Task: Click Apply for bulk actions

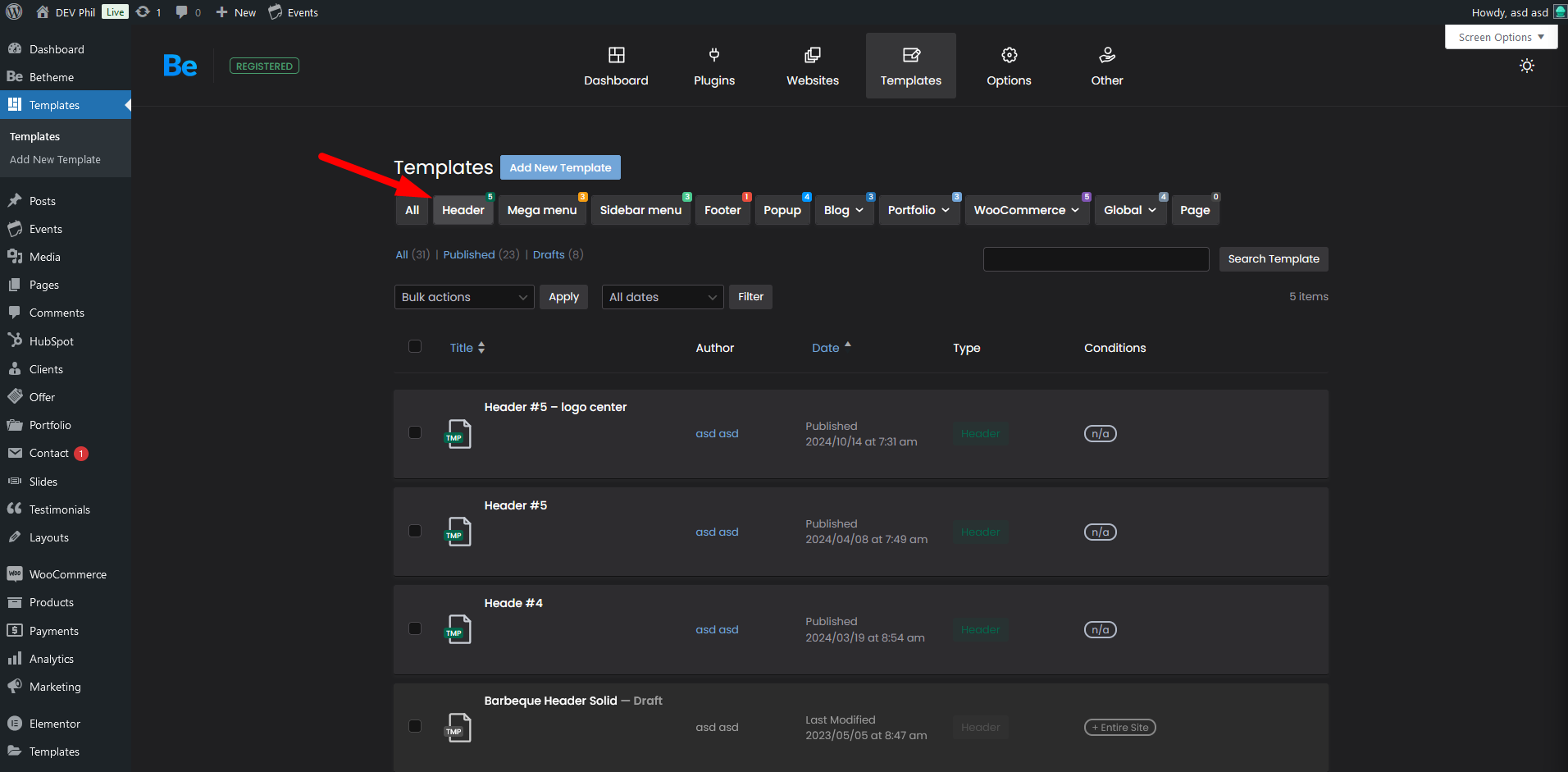Action: pos(563,297)
